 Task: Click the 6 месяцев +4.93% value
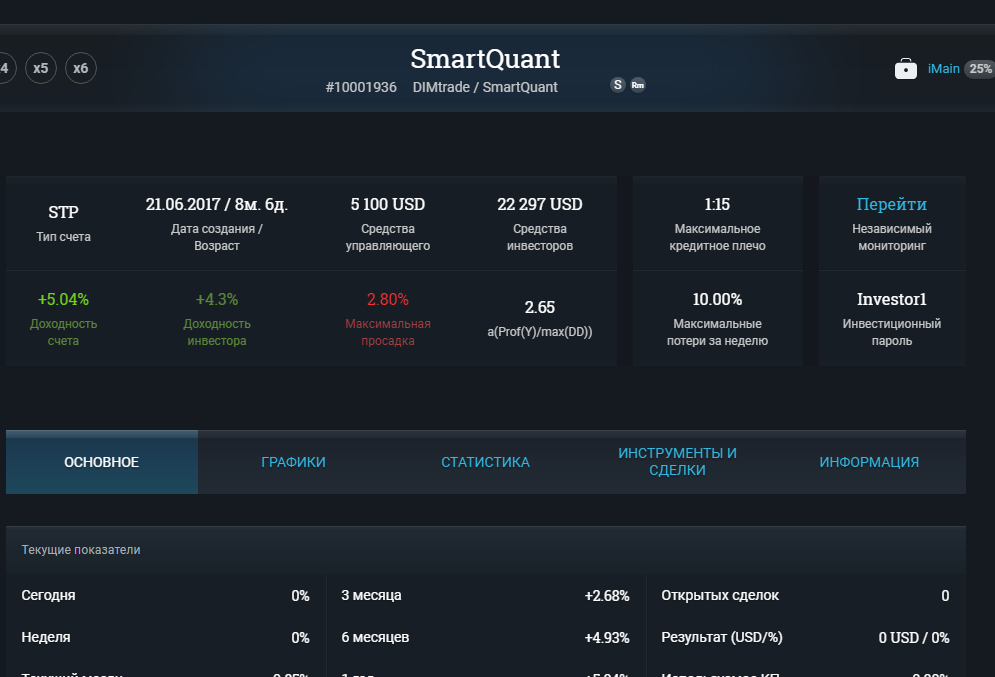pyautogui.click(x=607, y=638)
